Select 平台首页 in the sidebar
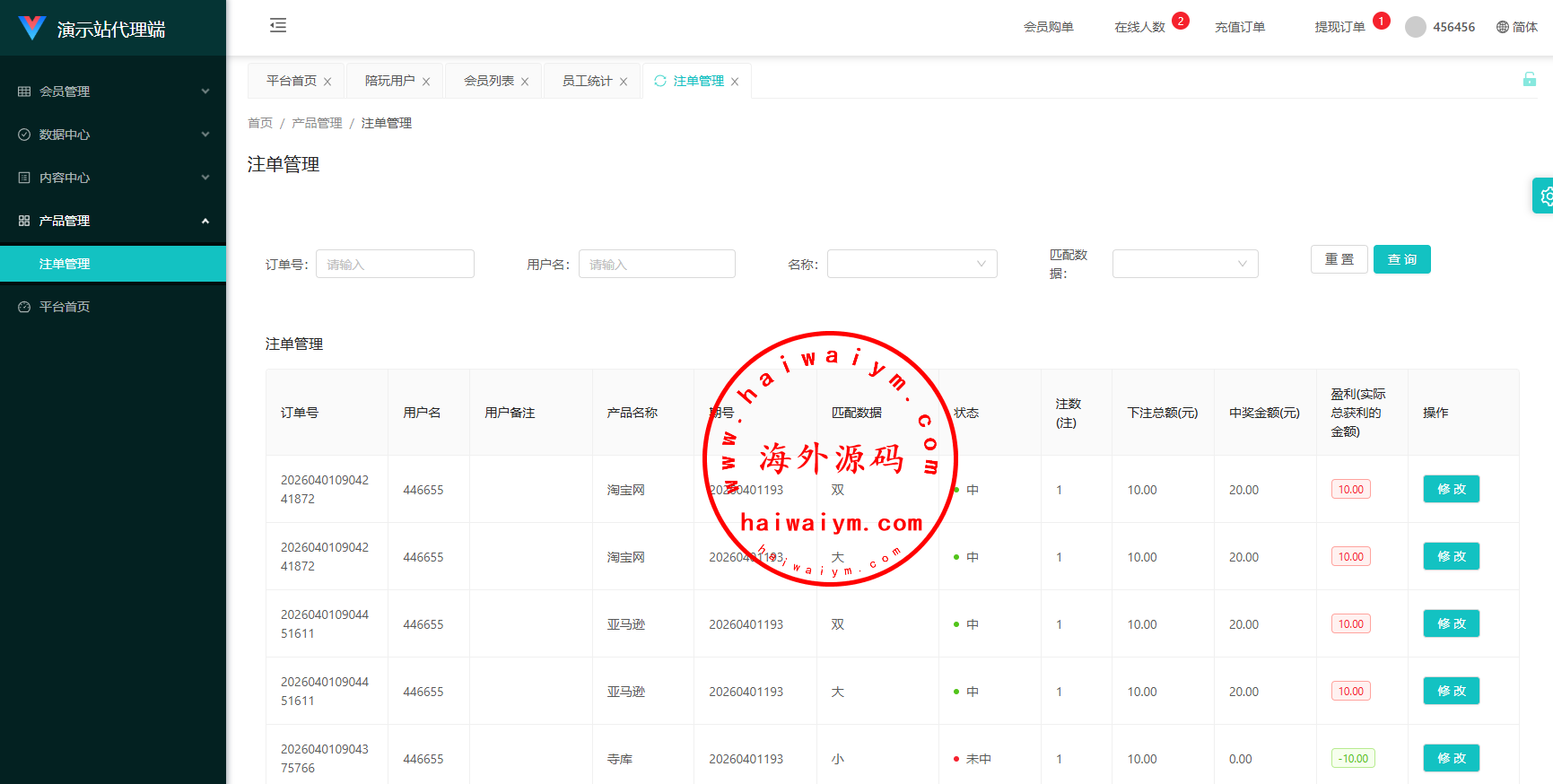This screenshot has width=1553, height=784. 65,307
